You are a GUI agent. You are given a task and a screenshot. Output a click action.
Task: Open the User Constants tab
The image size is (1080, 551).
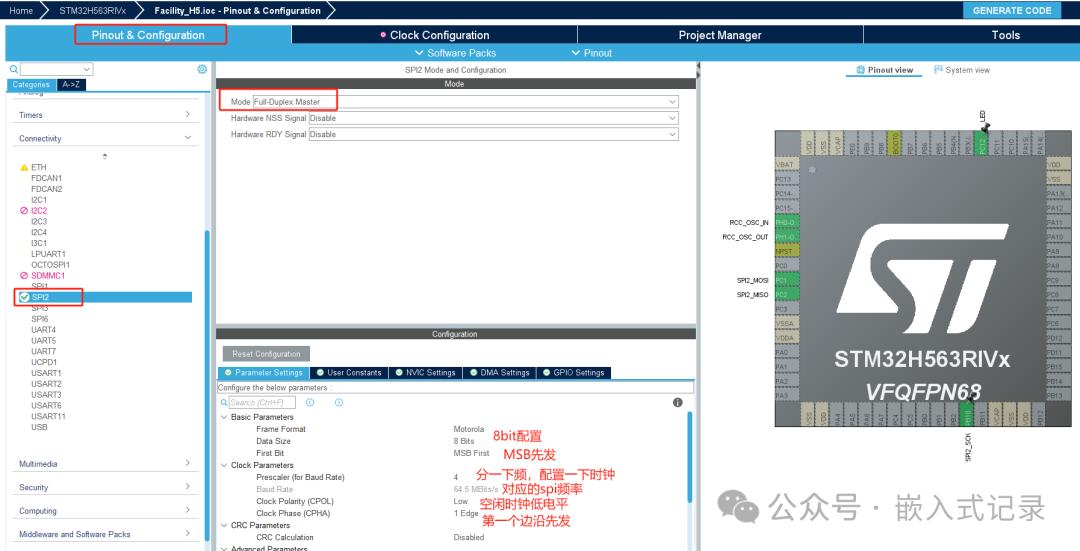(349, 373)
